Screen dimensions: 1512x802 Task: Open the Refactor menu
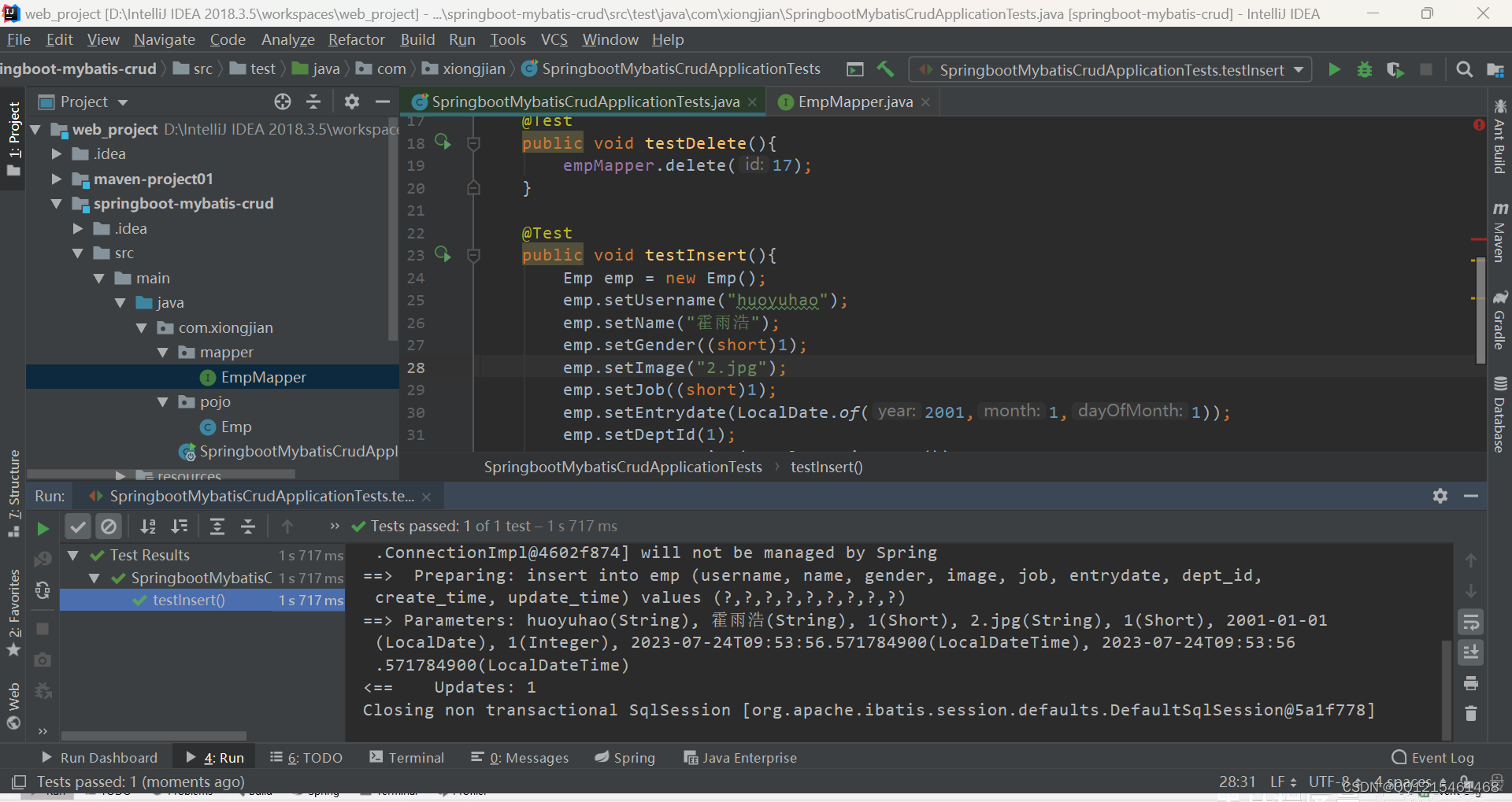coord(356,39)
